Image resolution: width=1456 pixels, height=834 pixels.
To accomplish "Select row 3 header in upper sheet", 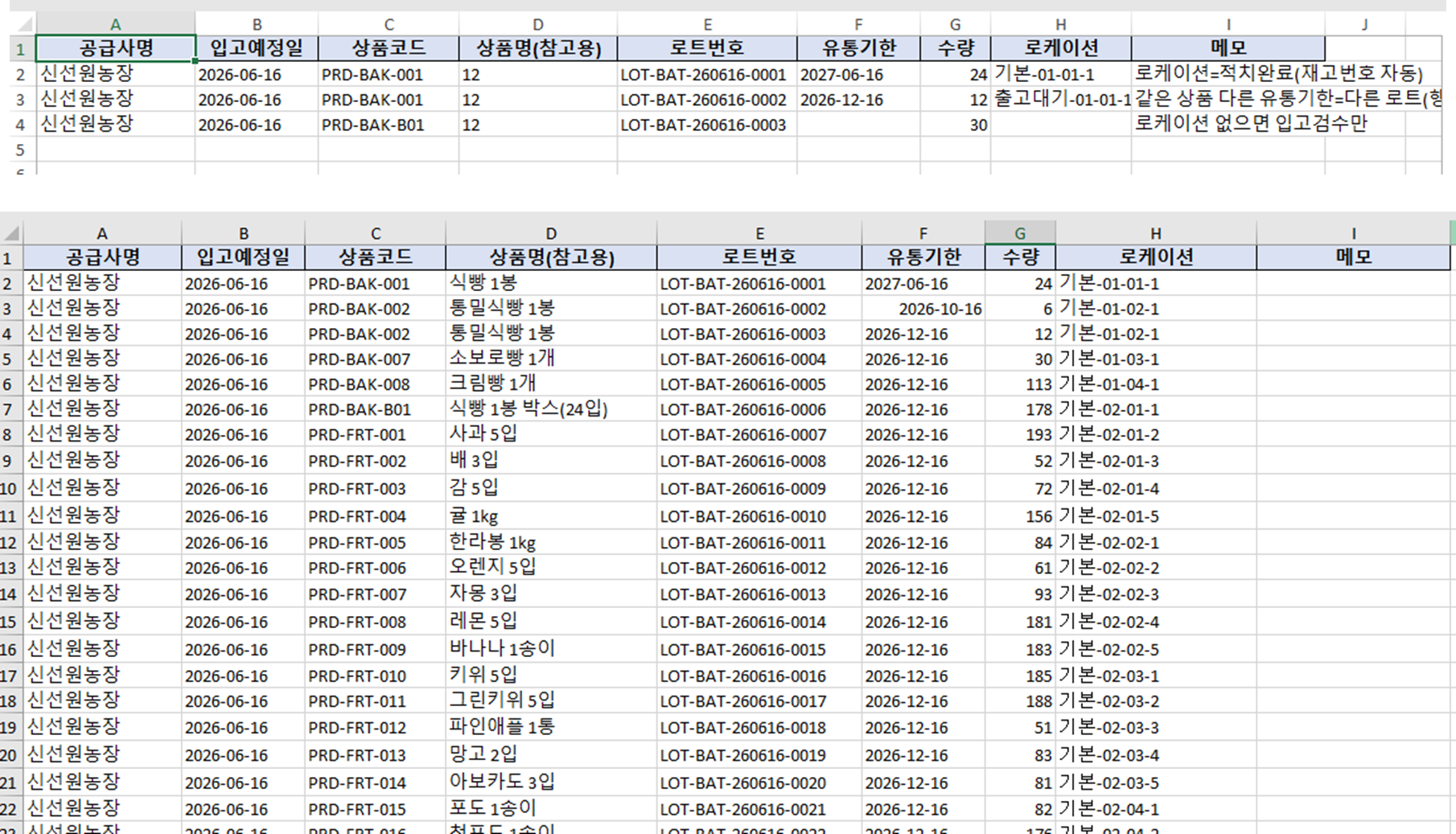I will coord(23,100).
